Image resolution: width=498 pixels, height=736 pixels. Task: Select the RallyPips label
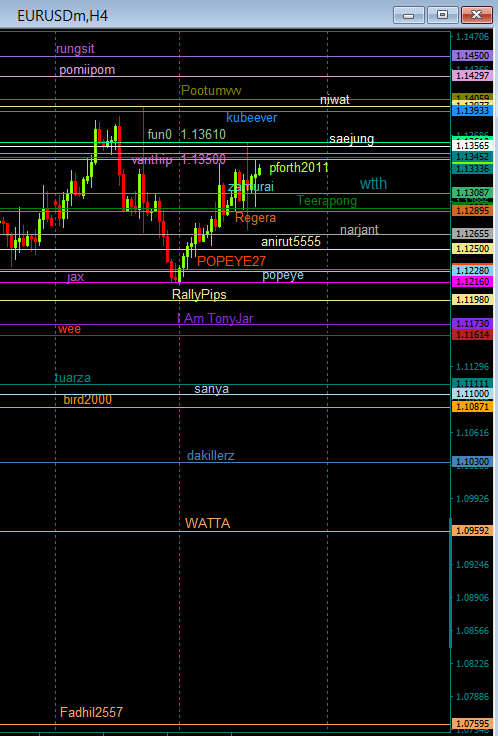pos(199,295)
